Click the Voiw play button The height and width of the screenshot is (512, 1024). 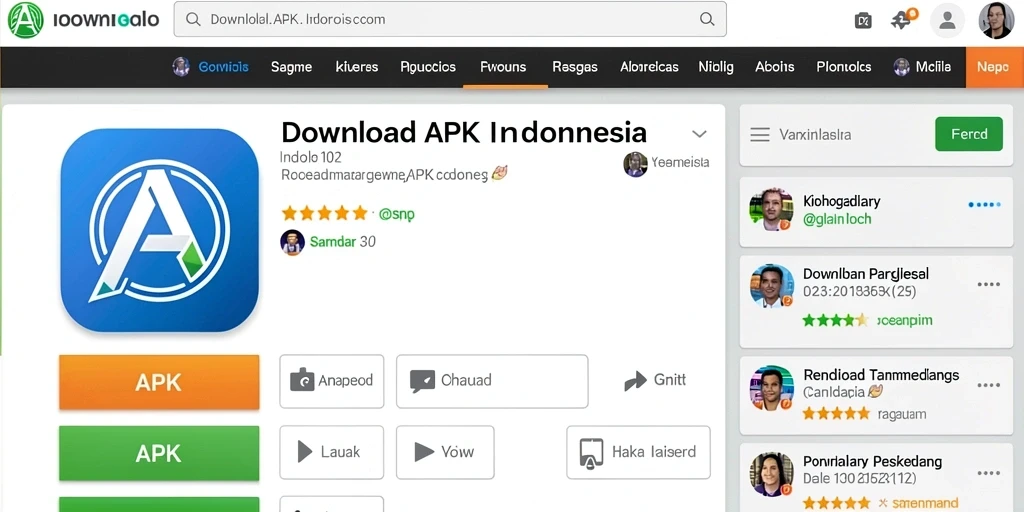point(445,452)
